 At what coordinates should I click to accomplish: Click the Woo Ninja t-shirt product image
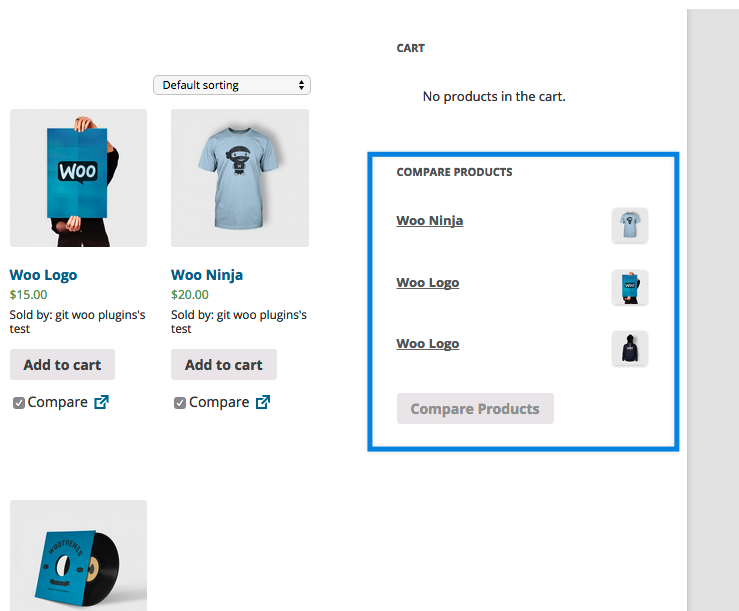tap(240, 178)
